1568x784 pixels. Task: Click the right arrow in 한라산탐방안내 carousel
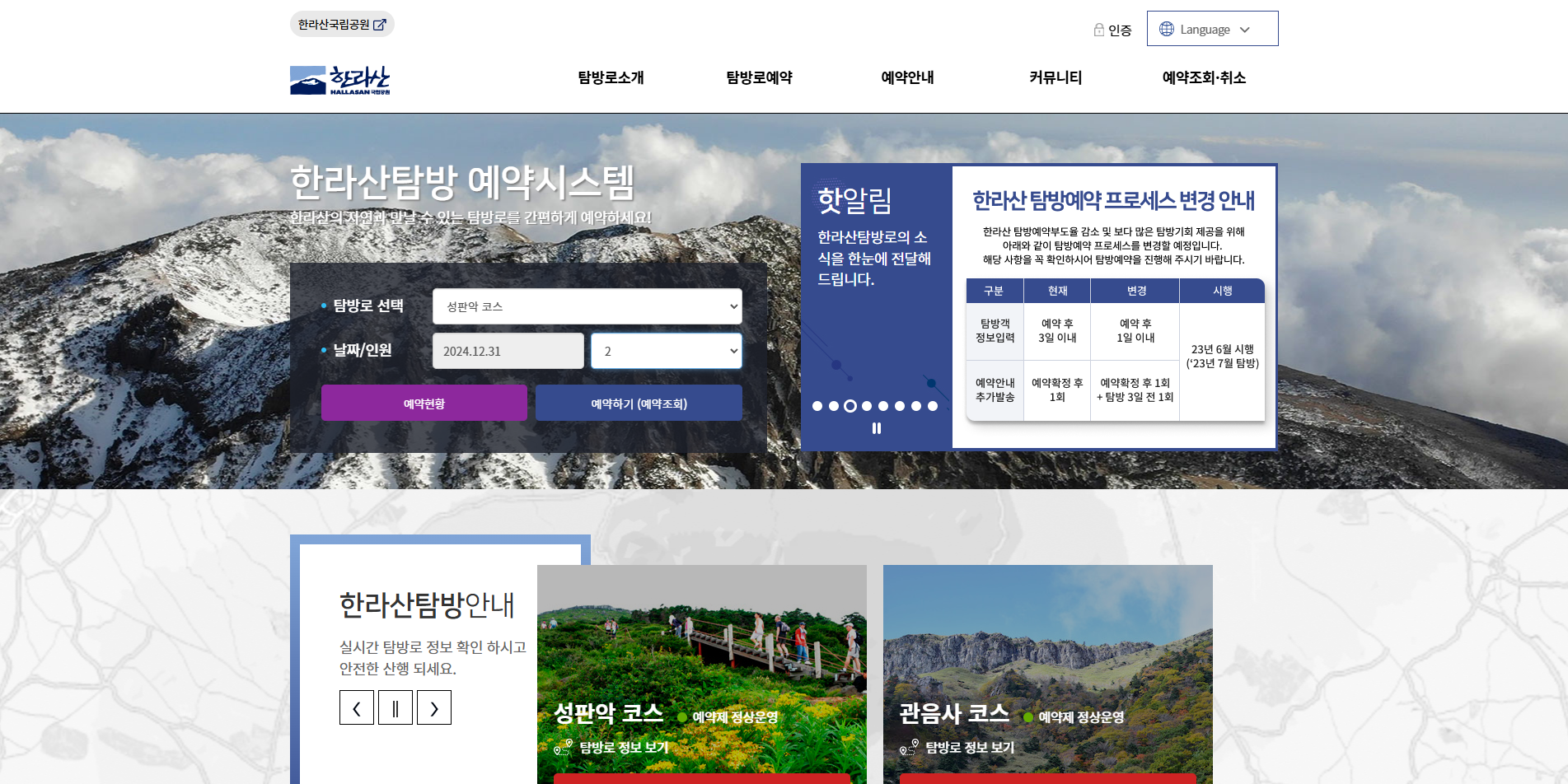coord(435,707)
